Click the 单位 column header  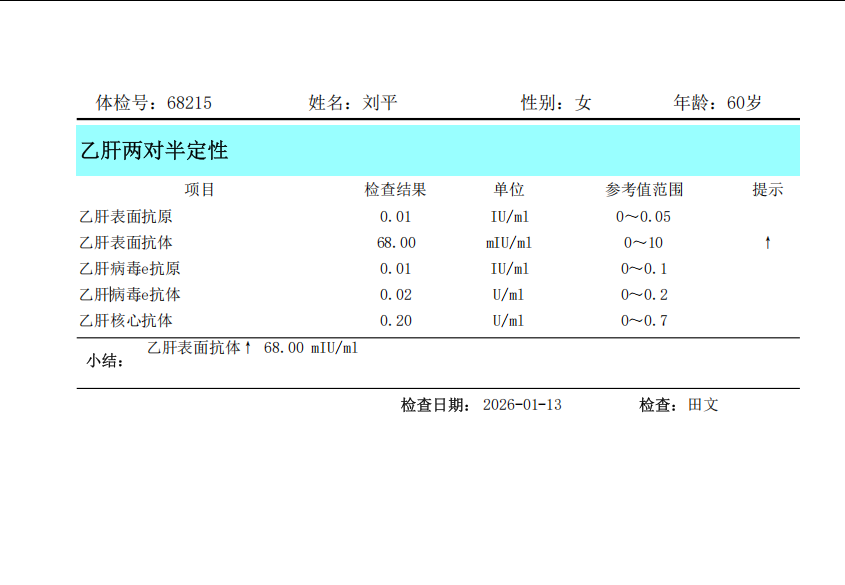(508, 190)
